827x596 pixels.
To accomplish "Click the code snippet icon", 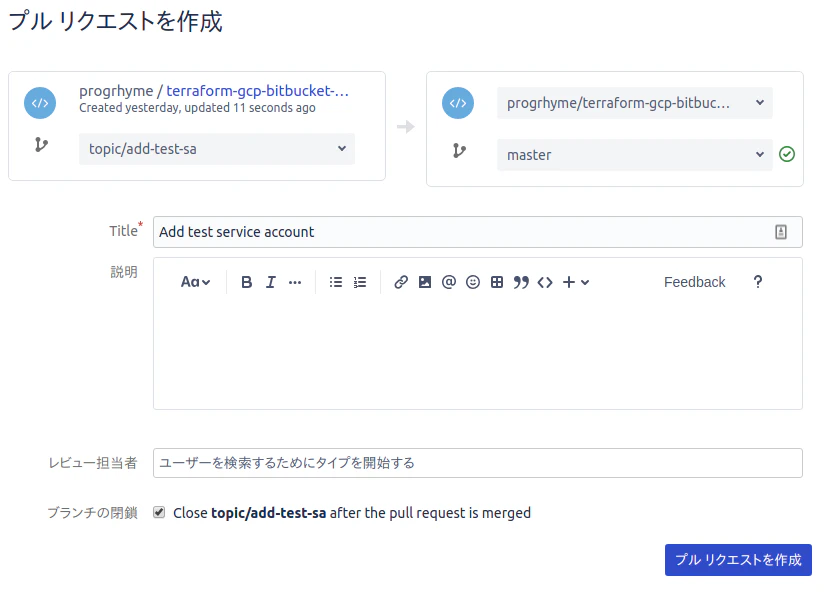I will point(545,282).
